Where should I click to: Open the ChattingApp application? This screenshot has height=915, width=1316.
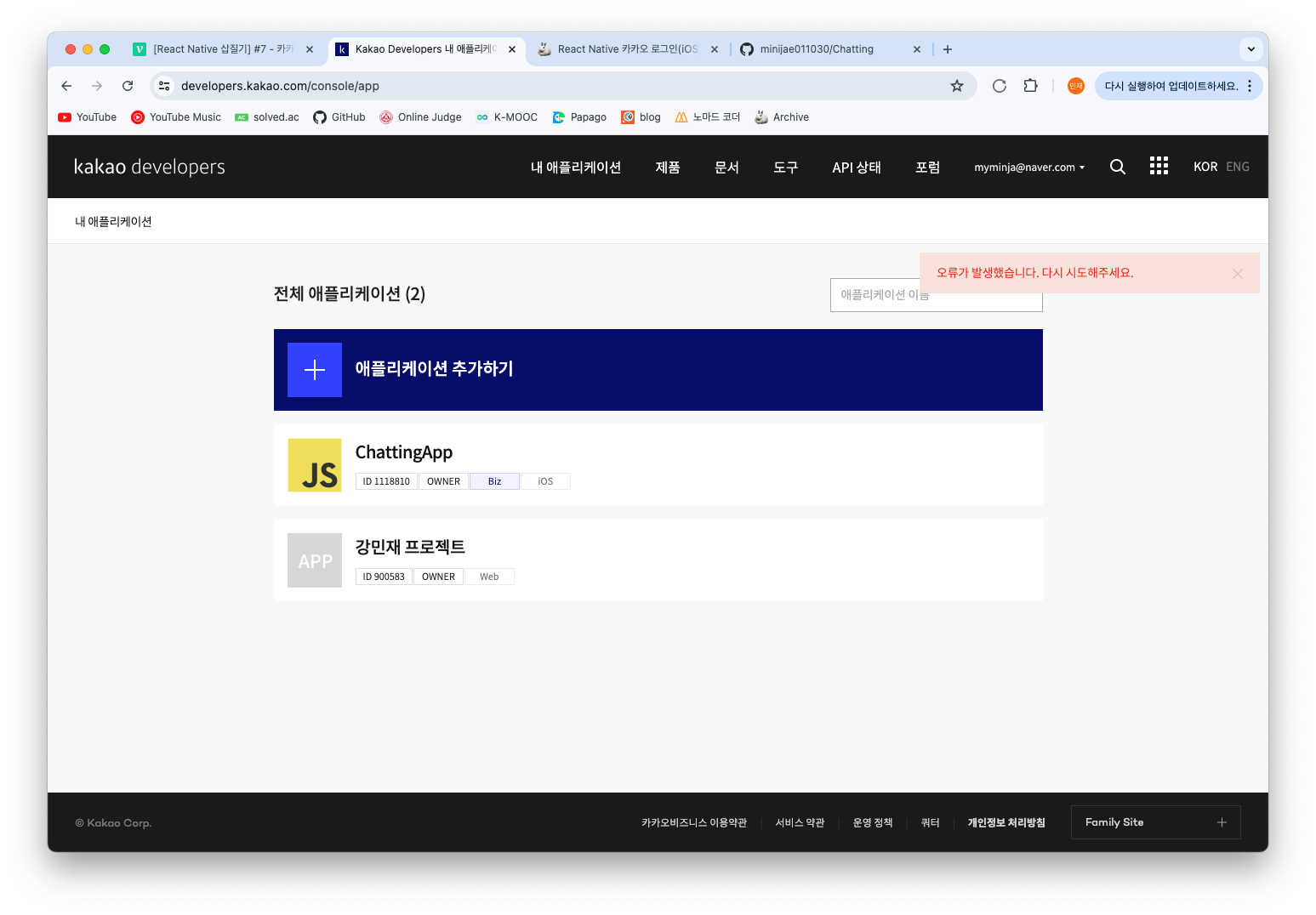coord(658,465)
